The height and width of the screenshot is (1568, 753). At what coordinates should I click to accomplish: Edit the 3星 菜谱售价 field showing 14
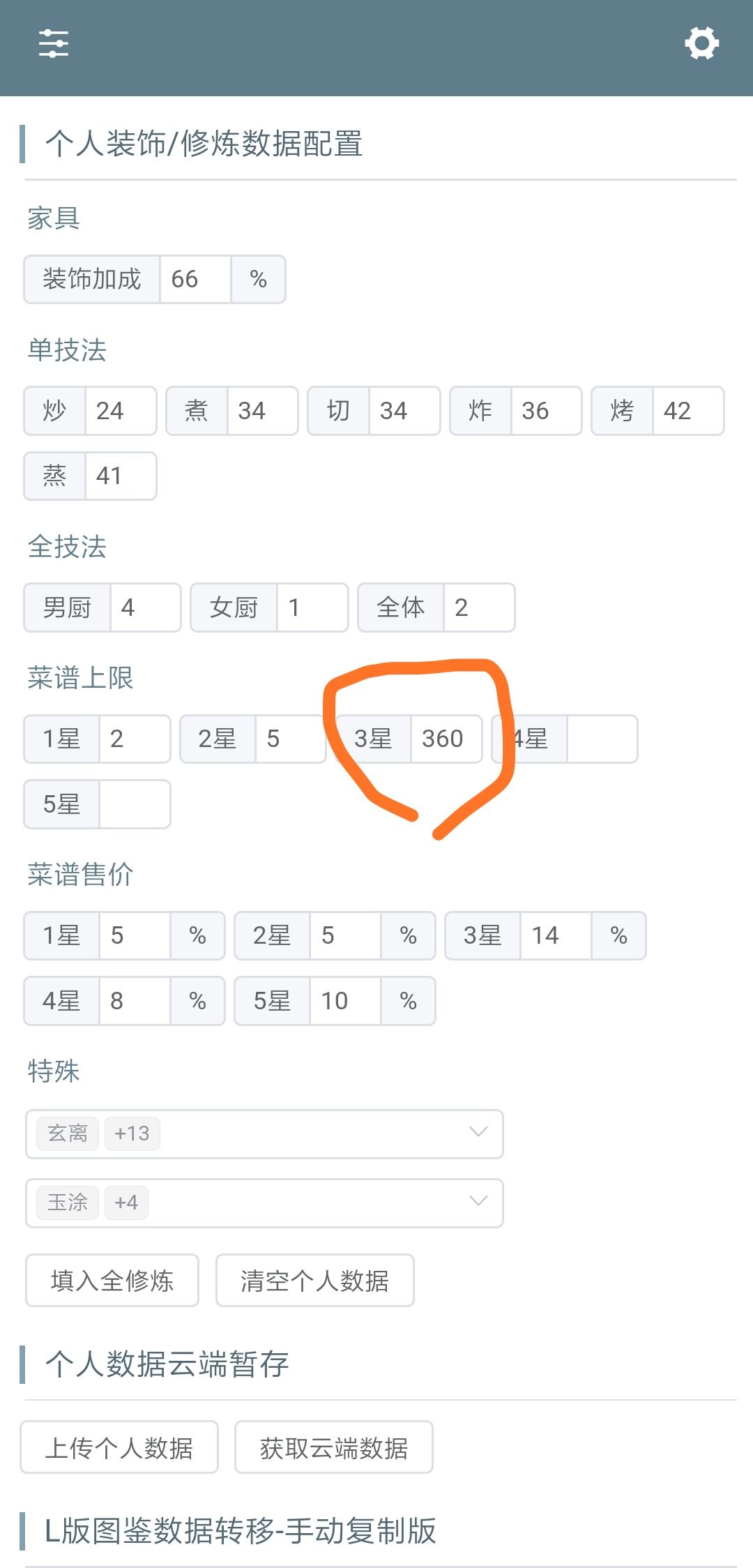tap(555, 935)
